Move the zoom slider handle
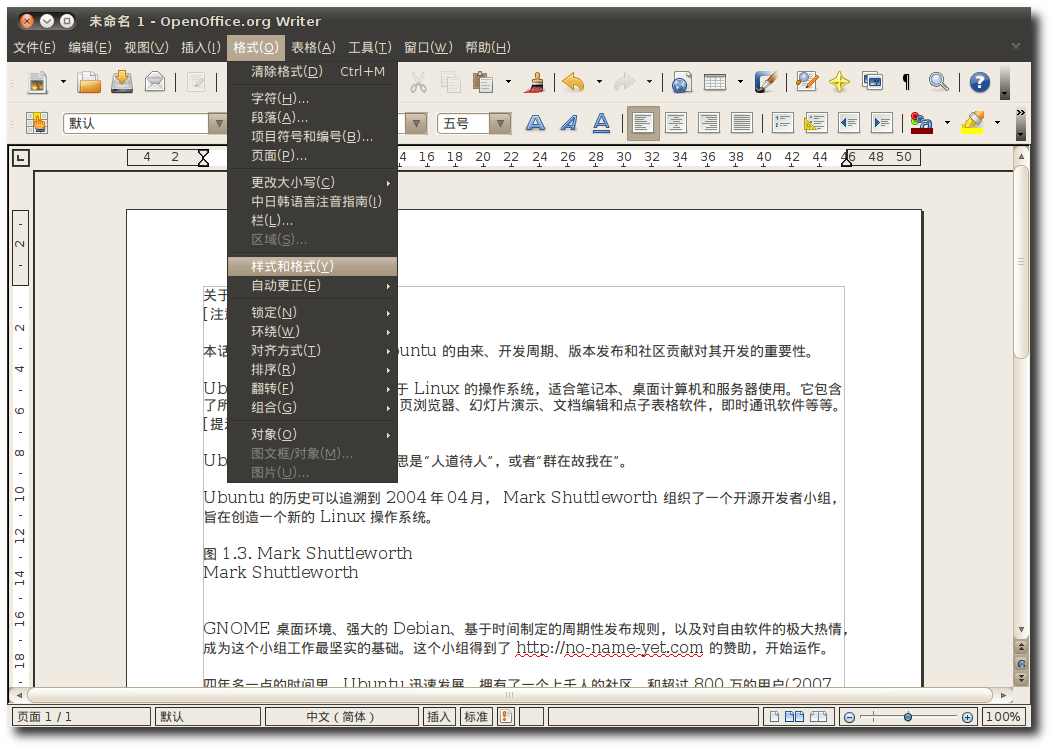The width and height of the screenshot is (1054, 750). click(907, 718)
